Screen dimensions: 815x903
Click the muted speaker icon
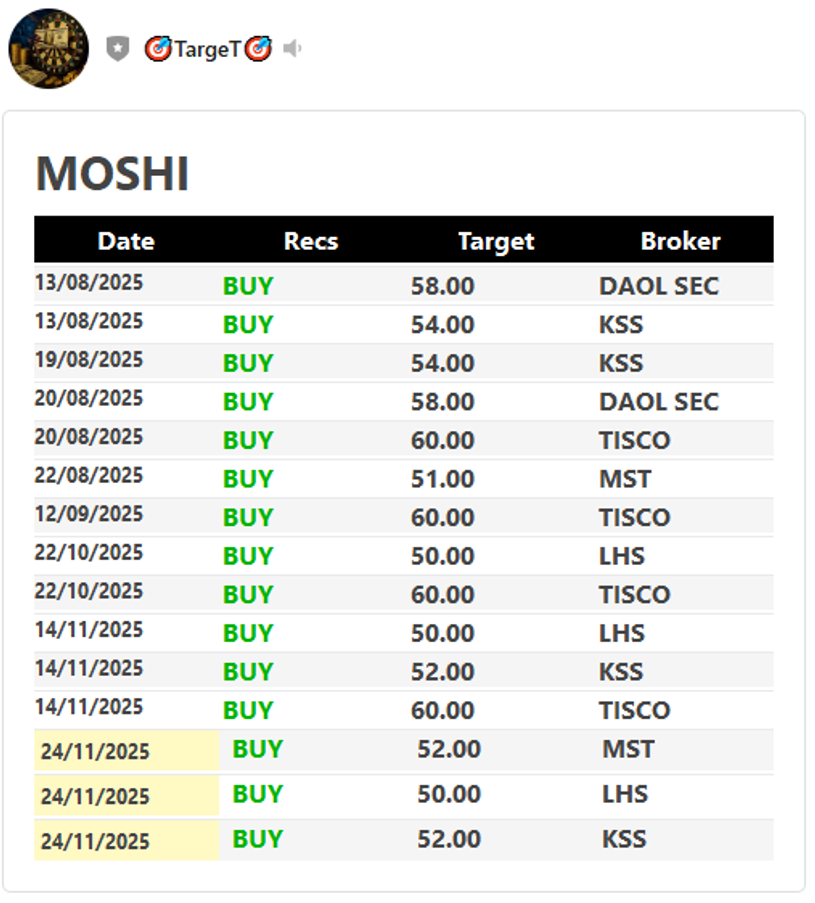(x=292, y=48)
